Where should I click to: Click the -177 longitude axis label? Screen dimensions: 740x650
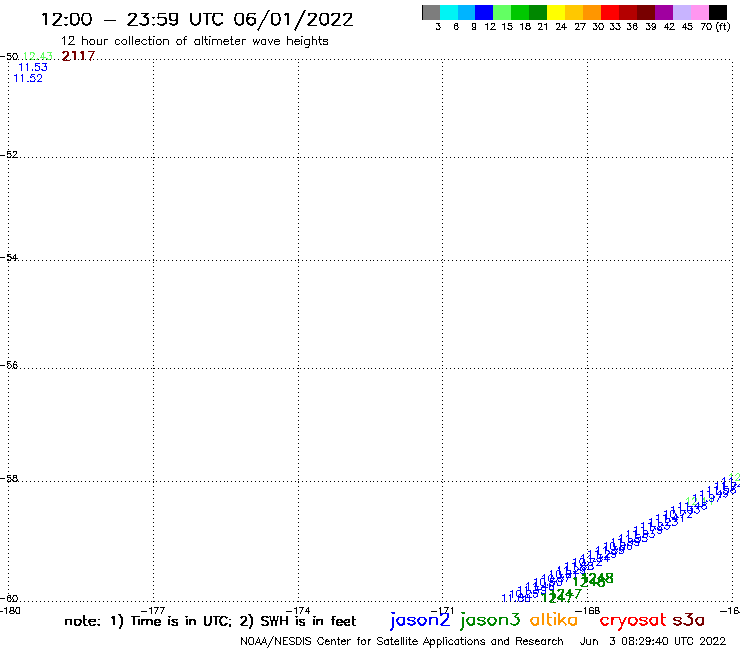click(153, 610)
